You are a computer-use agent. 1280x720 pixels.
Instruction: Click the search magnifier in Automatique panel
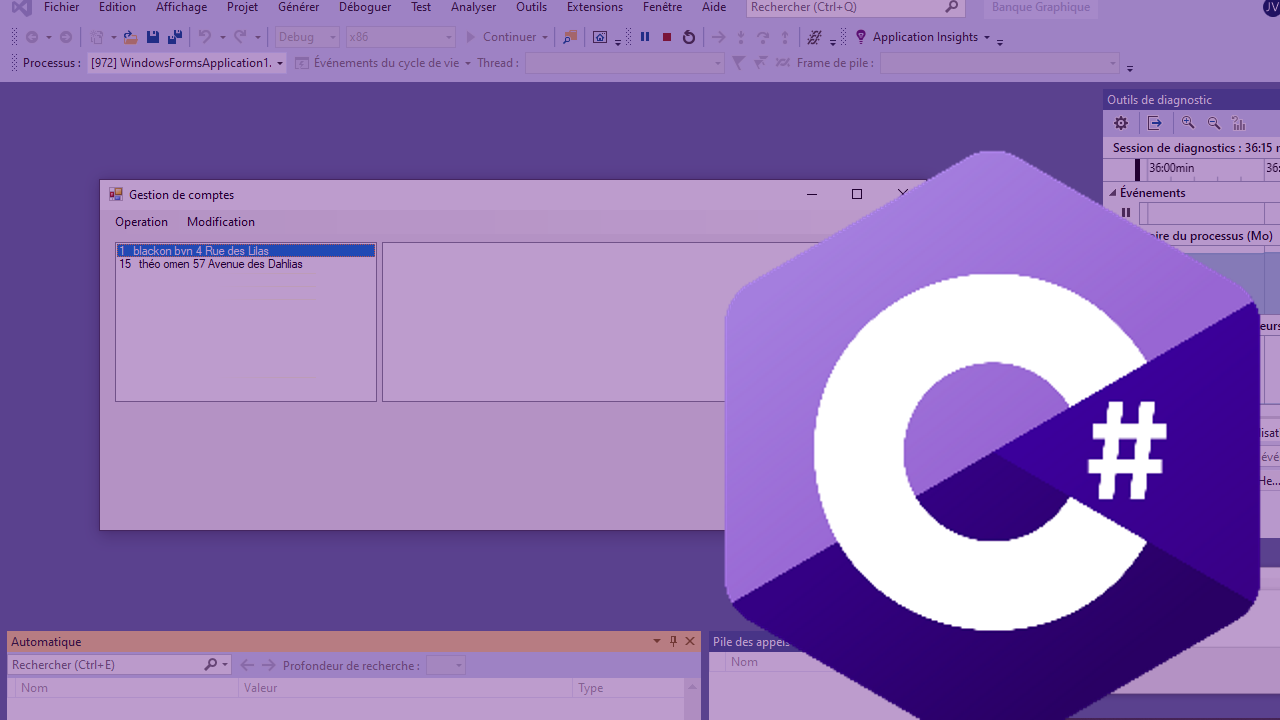coord(211,665)
